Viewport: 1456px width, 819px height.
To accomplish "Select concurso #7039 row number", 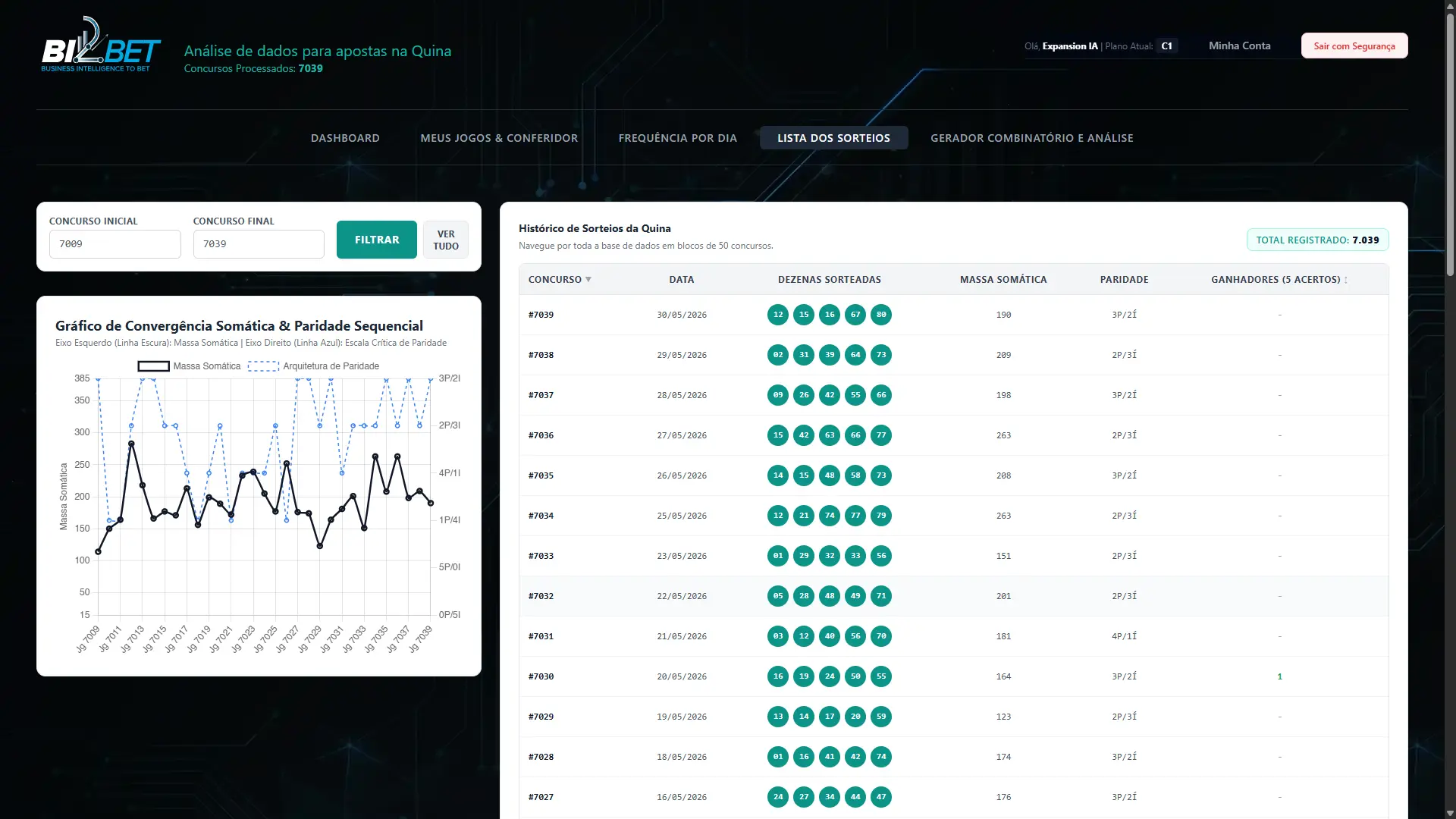I will 541,315.
